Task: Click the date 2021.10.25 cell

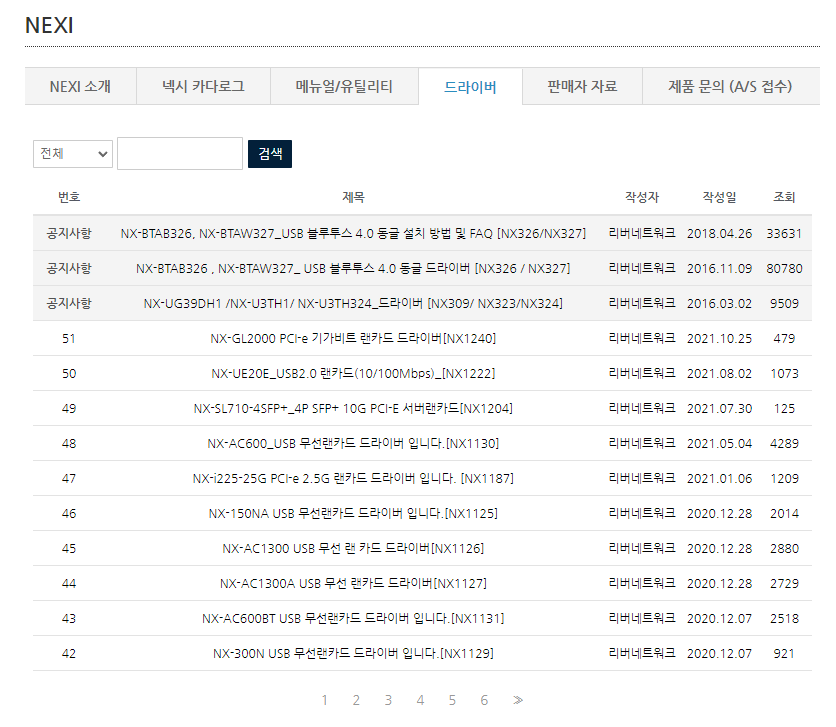Action: tap(719, 338)
